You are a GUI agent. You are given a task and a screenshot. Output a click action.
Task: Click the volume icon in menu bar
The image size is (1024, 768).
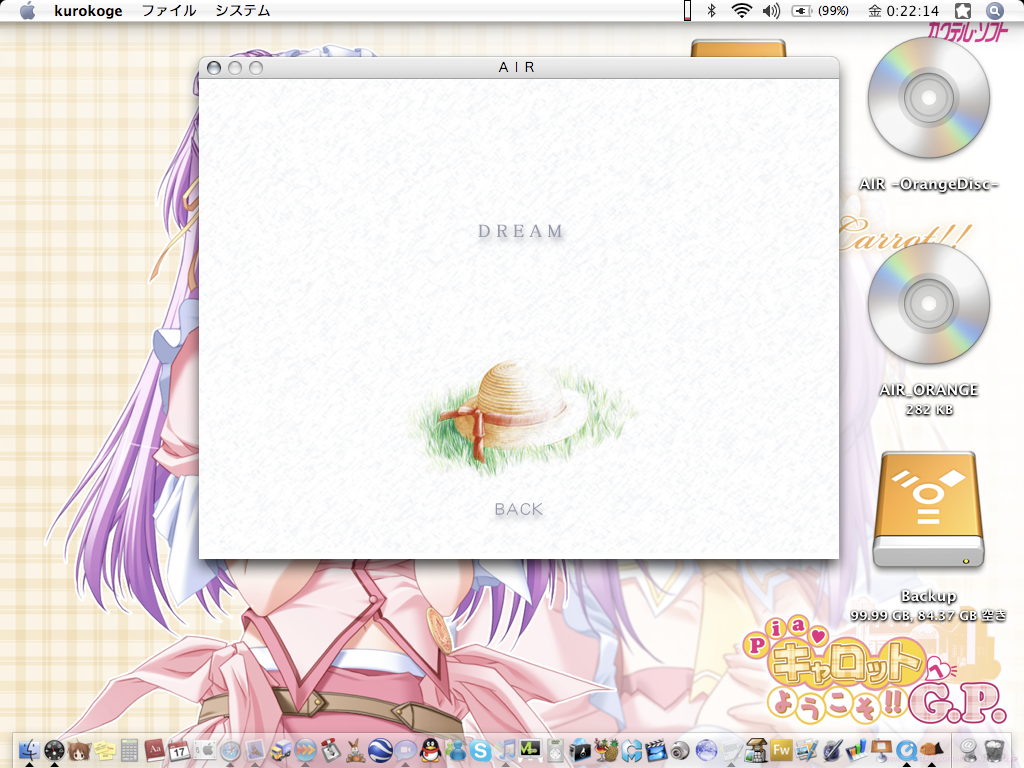(x=771, y=10)
